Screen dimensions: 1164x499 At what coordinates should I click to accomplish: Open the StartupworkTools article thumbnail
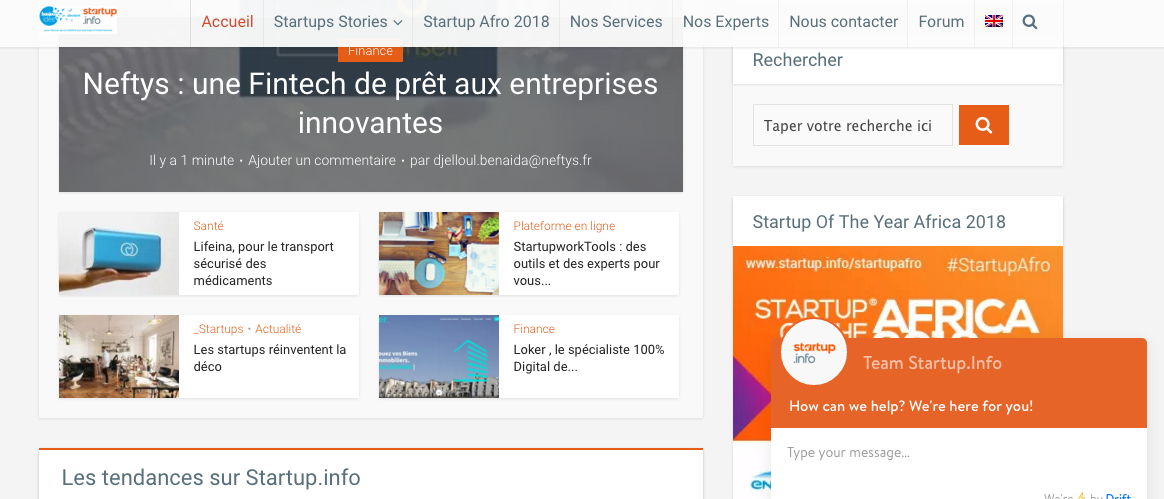coord(439,253)
